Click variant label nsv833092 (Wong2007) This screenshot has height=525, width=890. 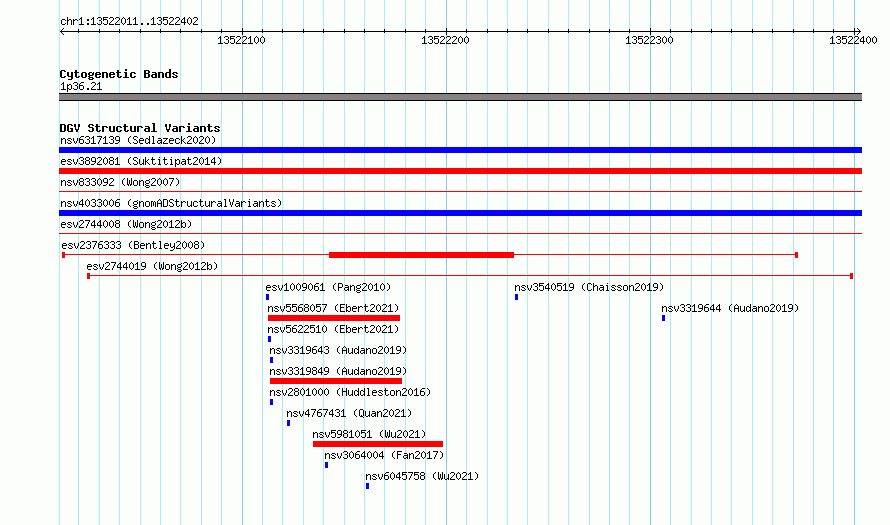tap(120, 182)
